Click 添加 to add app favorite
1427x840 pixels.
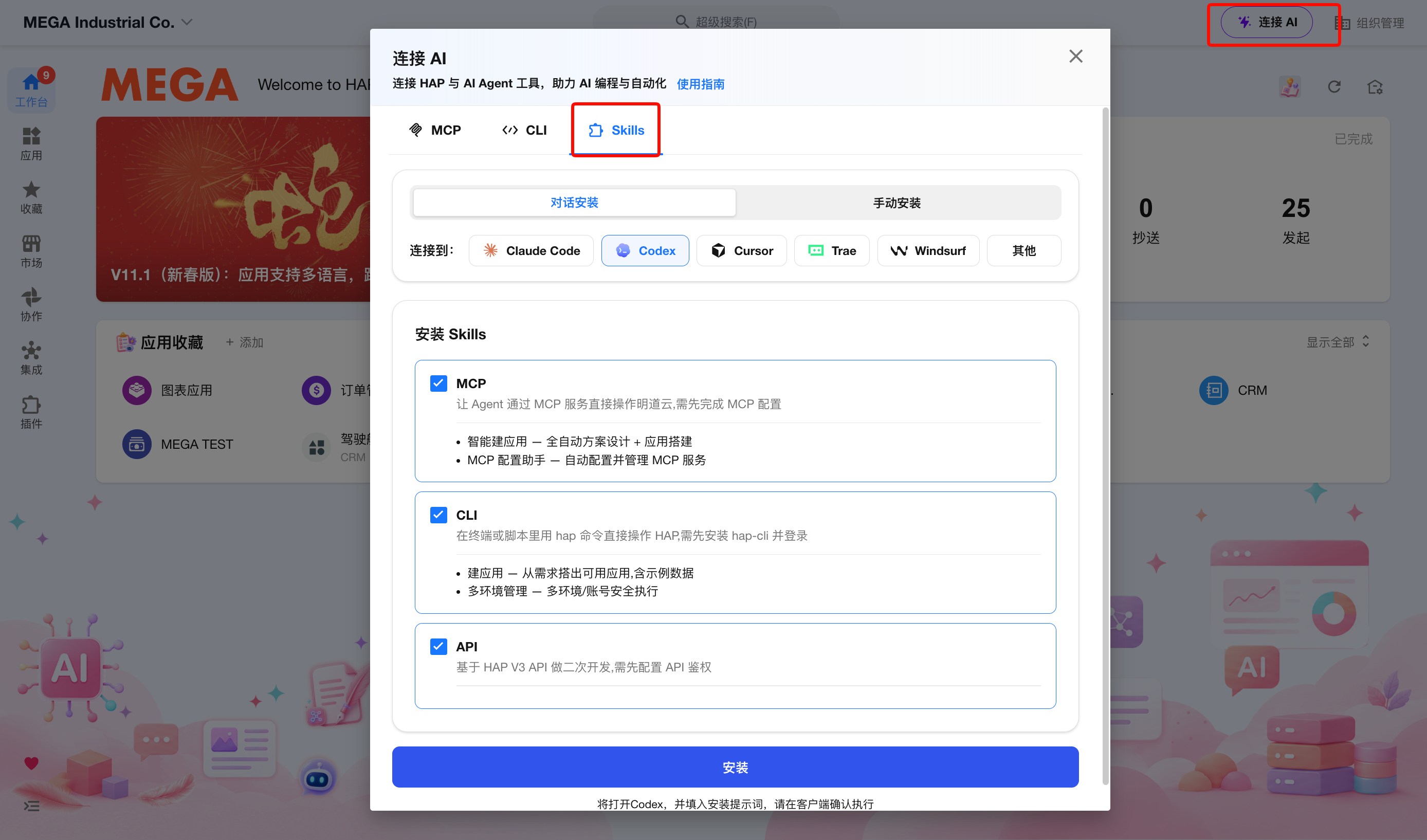pyautogui.click(x=245, y=342)
